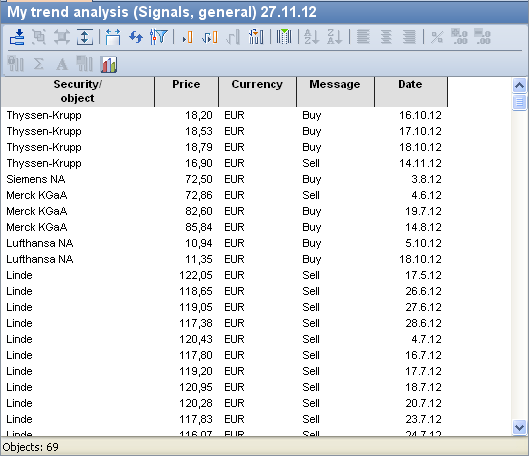This screenshot has width=529, height=456.
Task: Click the scrollbar down arrow
Action: click(520, 427)
